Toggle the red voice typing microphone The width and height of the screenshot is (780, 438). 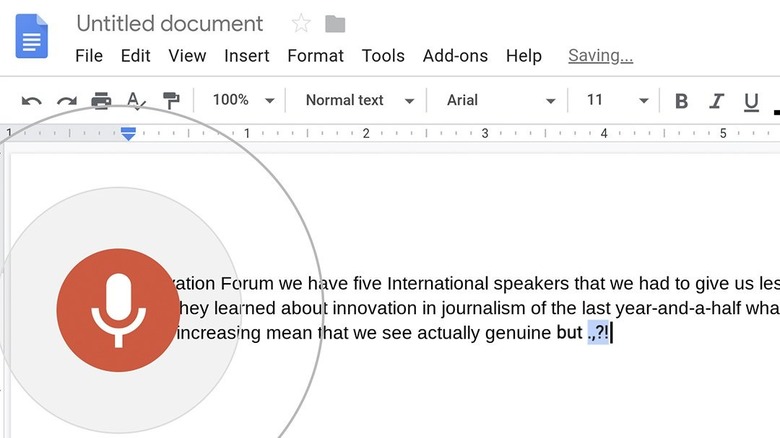(x=116, y=308)
